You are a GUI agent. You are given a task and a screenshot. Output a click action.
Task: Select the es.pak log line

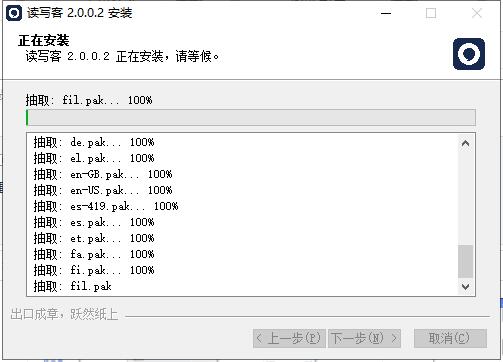[94, 222]
